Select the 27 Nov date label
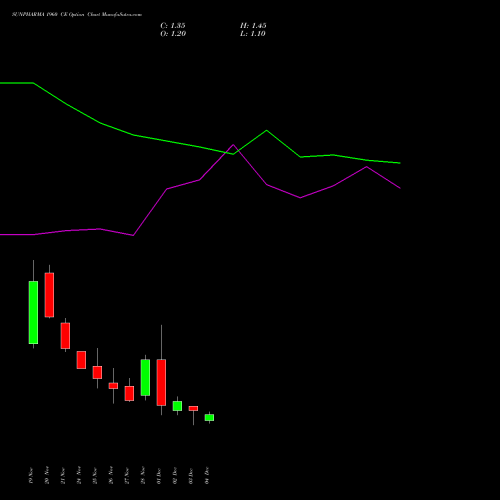 [x=127, y=476]
